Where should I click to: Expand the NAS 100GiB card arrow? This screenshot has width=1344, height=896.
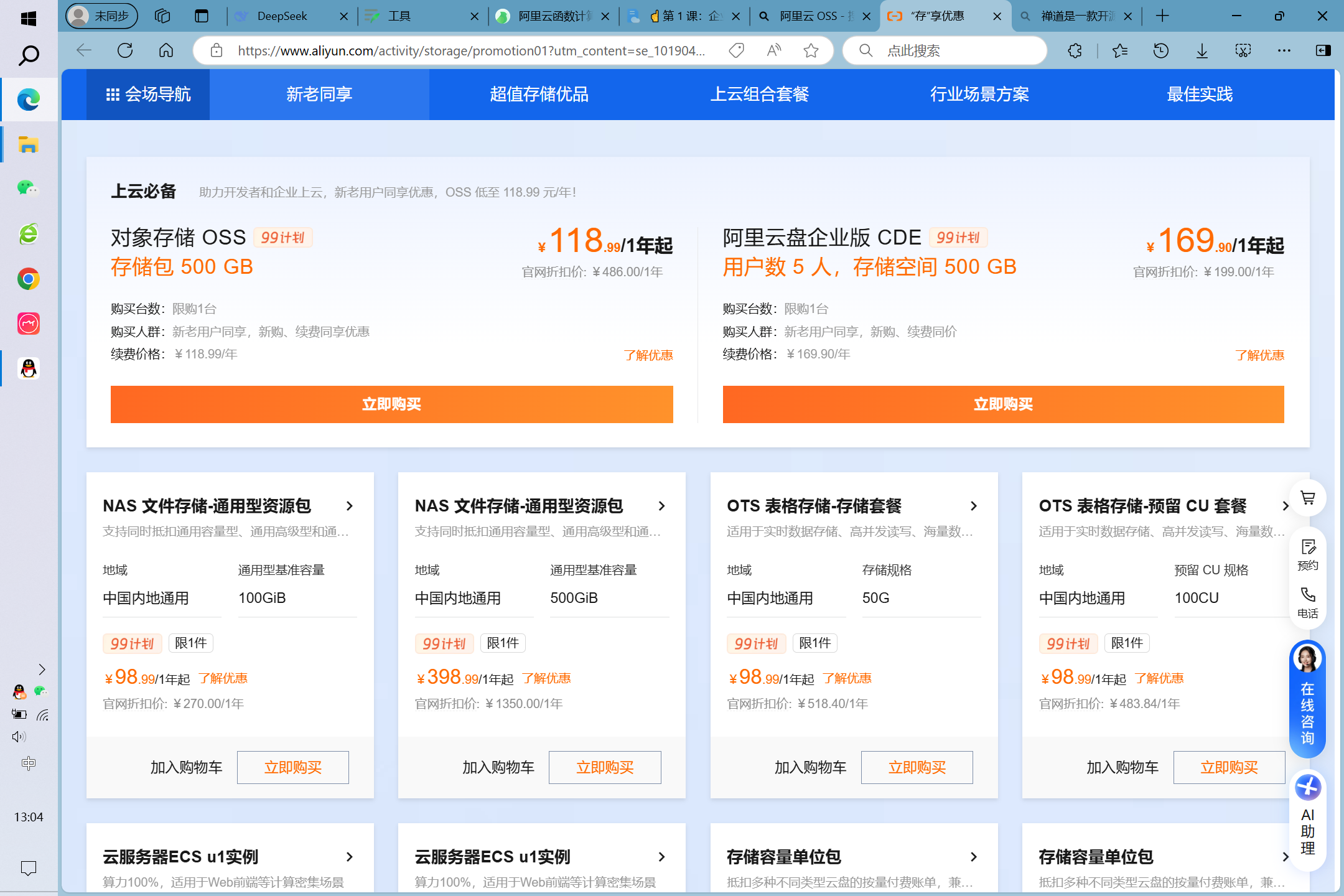(x=350, y=506)
